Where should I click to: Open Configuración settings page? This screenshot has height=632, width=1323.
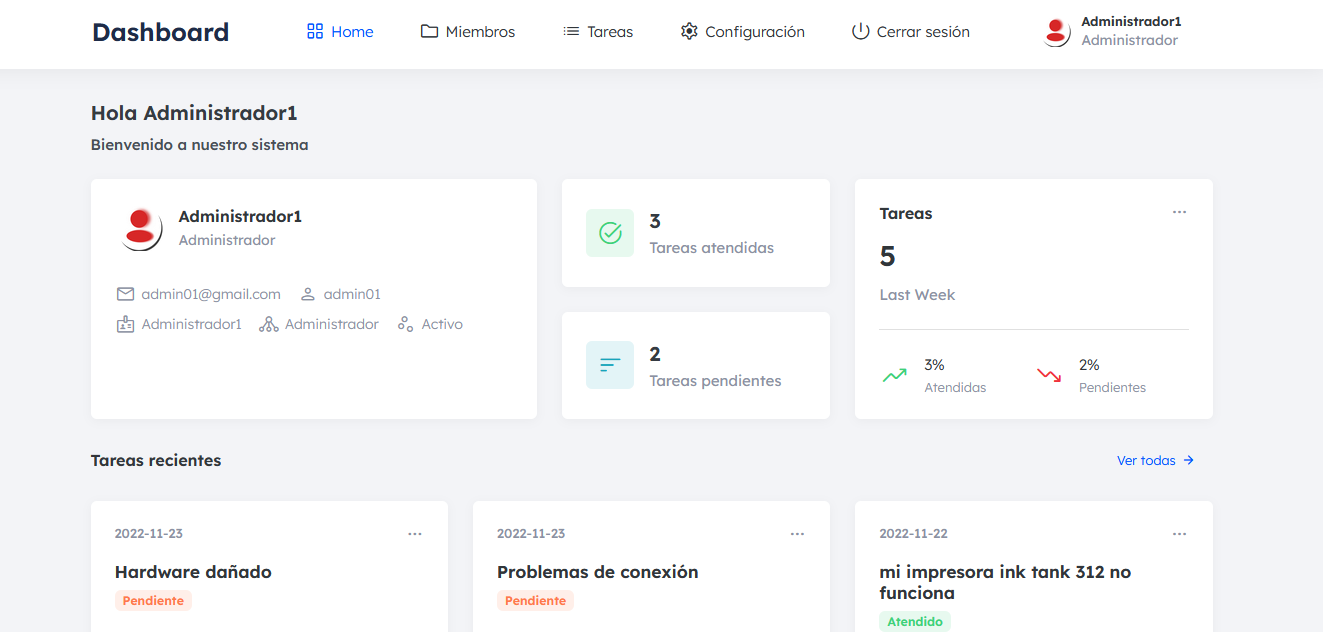[742, 32]
